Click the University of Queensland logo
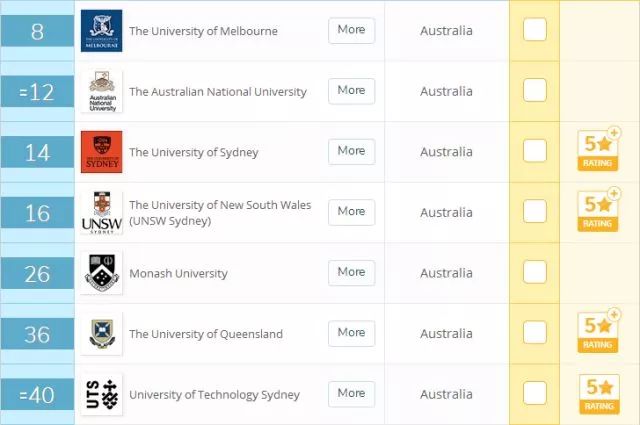 click(x=101, y=334)
